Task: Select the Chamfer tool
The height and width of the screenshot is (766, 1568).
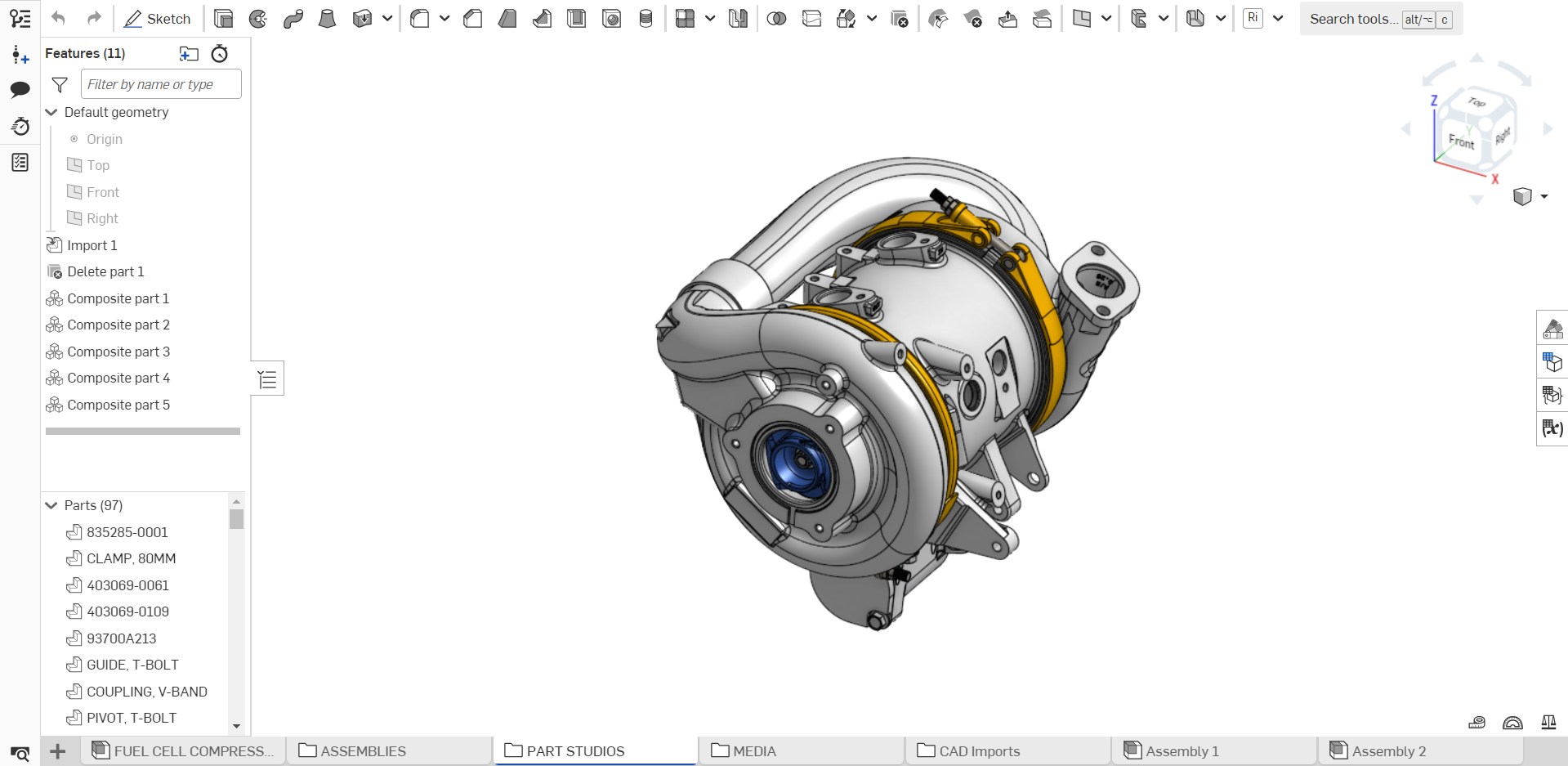Action: tap(472, 19)
